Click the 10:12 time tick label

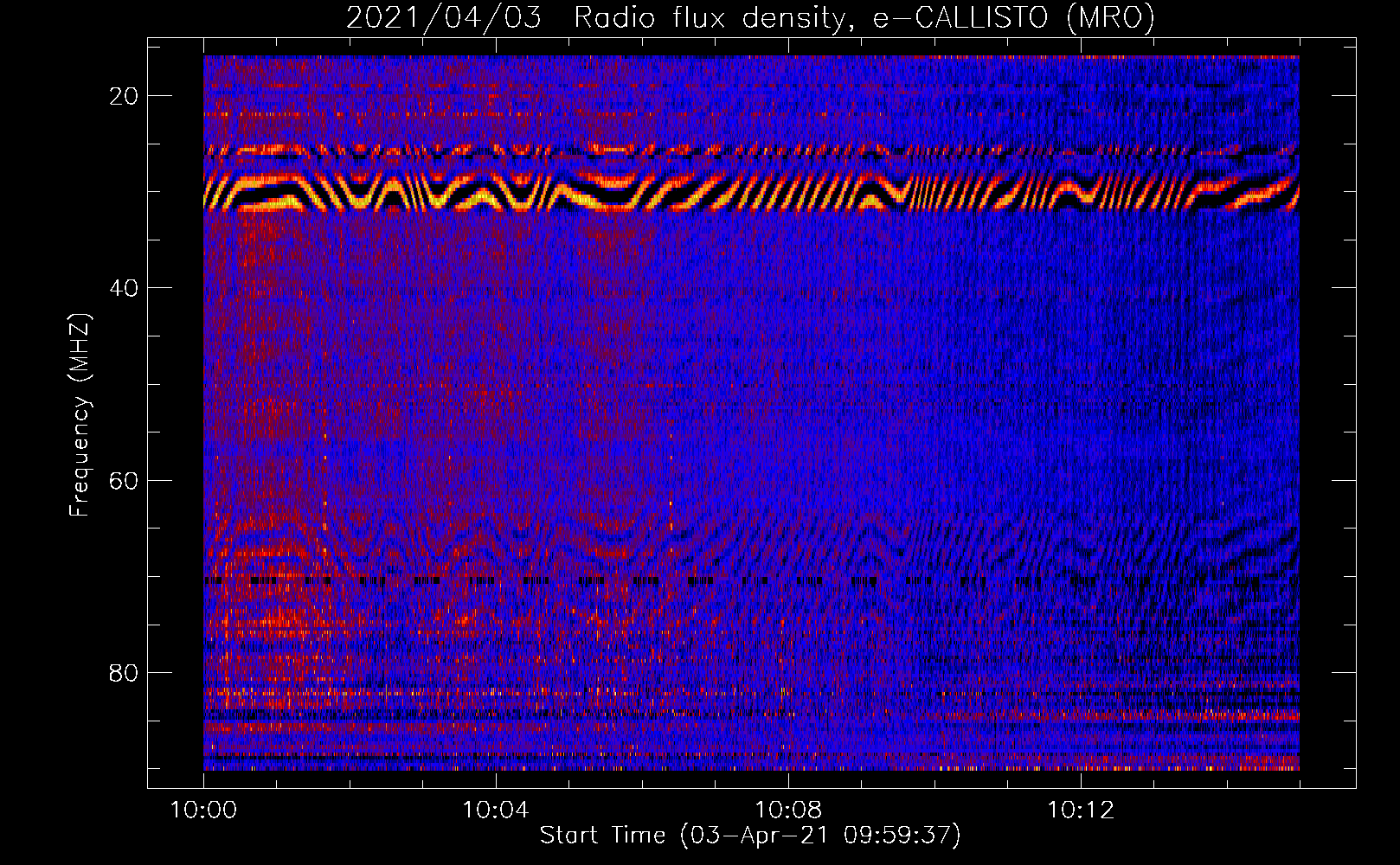[1081, 811]
